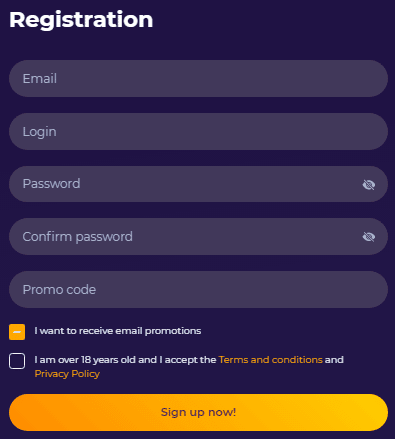This screenshot has width=395, height=439.
Task: Reveal password with Password field eye icon
Action: coord(368,184)
